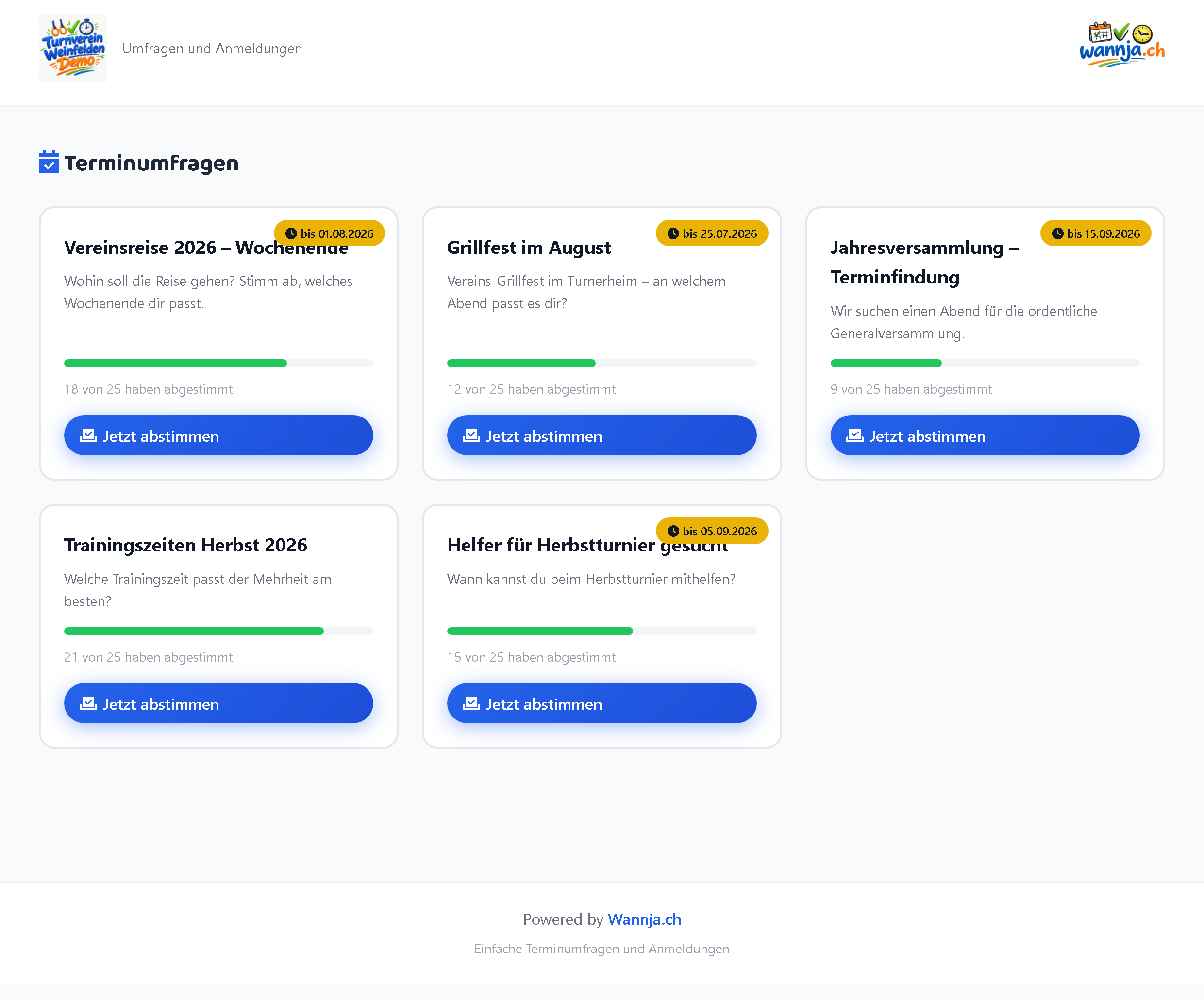Click the vote icon in the Jahresversammlung button
Image resolution: width=1204 pixels, height=1000 pixels.
click(x=855, y=436)
